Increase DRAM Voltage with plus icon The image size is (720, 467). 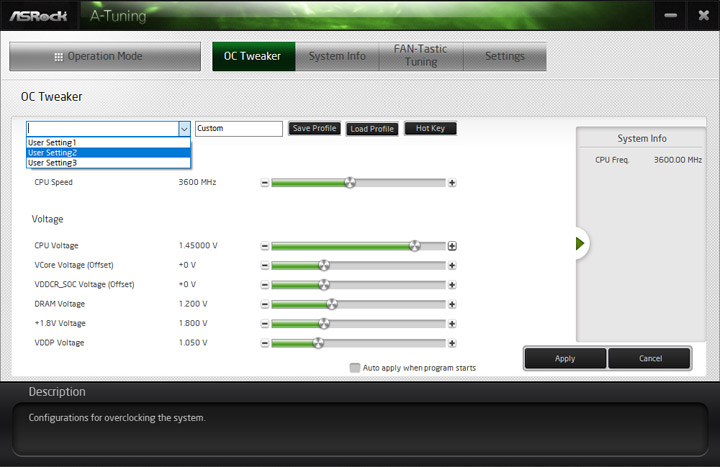pyautogui.click(x=452, y=304)
